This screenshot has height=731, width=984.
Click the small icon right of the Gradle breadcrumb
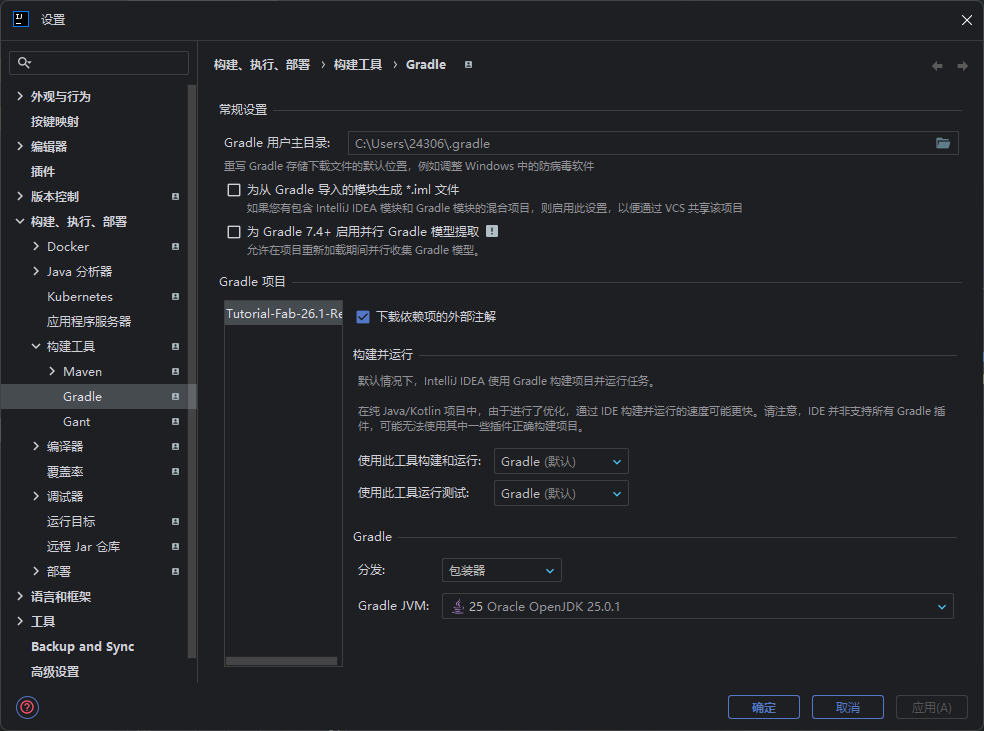[x=467, y=64]
